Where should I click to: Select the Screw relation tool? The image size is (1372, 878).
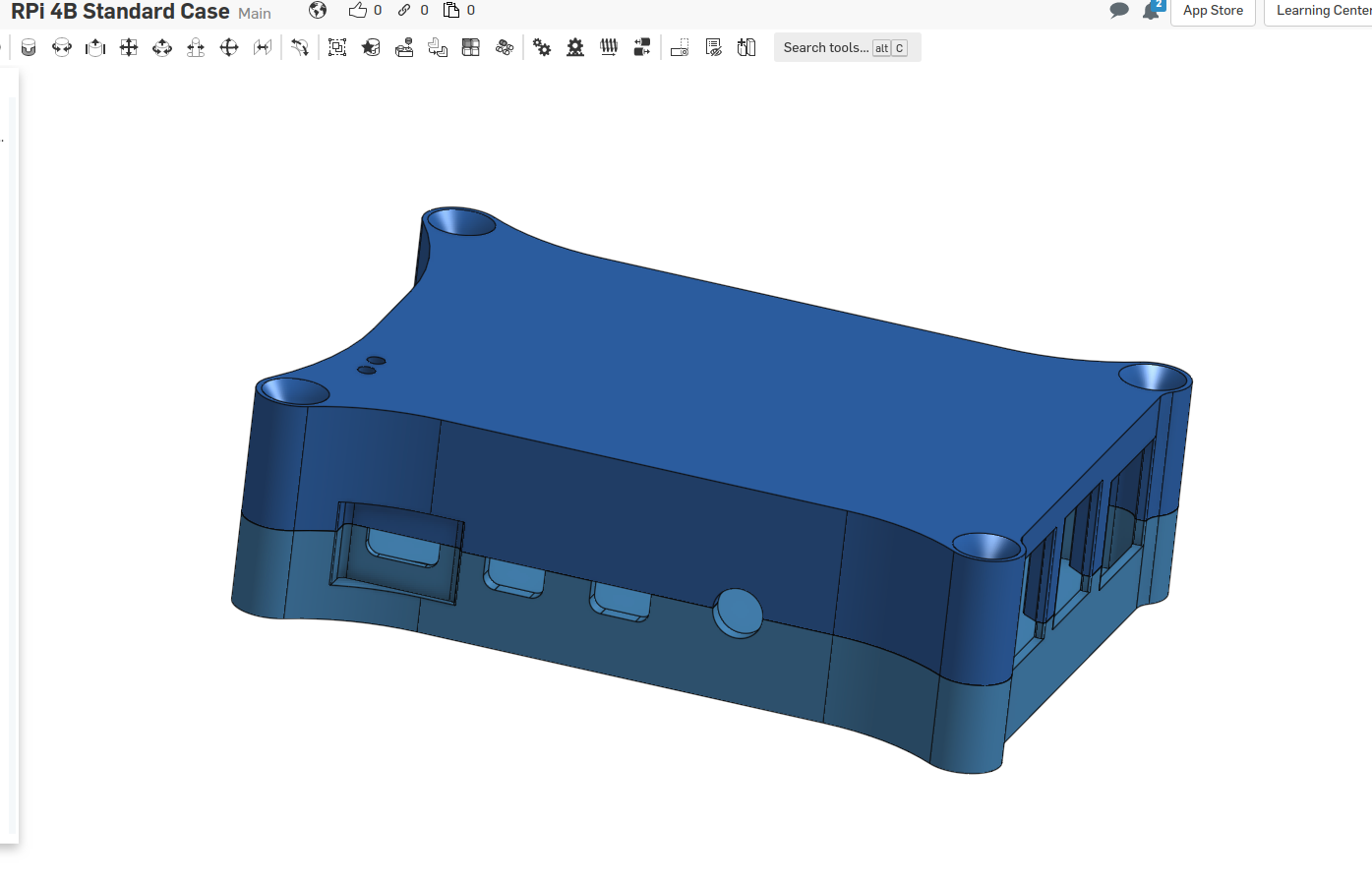click(x=609, y=47)
